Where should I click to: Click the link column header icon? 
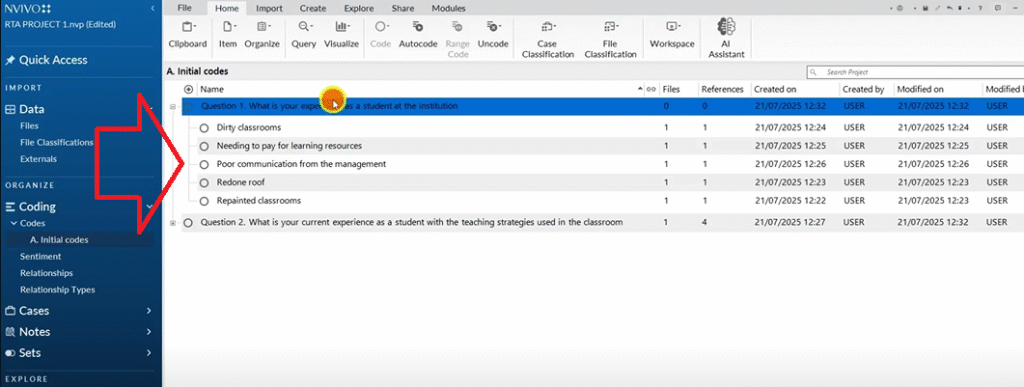(x=651, y=89)
